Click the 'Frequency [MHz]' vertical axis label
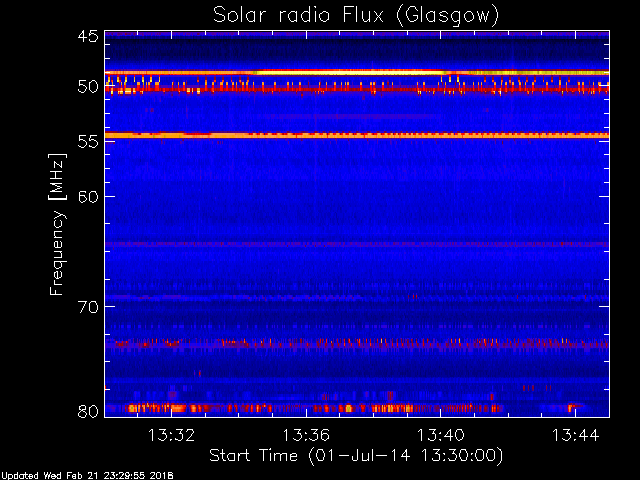 click(57, 224)
